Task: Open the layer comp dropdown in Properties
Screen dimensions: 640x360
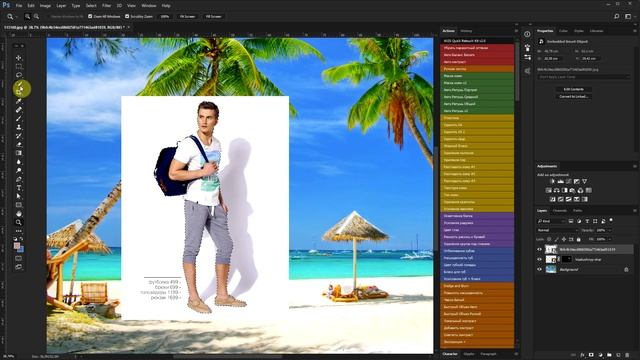Action: pos(584,77)
